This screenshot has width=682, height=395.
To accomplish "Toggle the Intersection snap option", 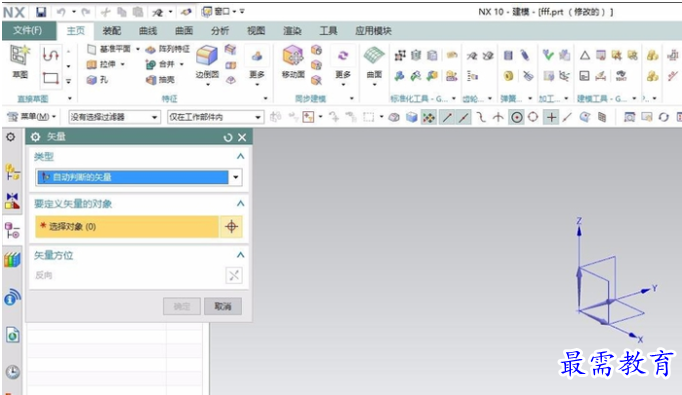I will tap(498, 117).
